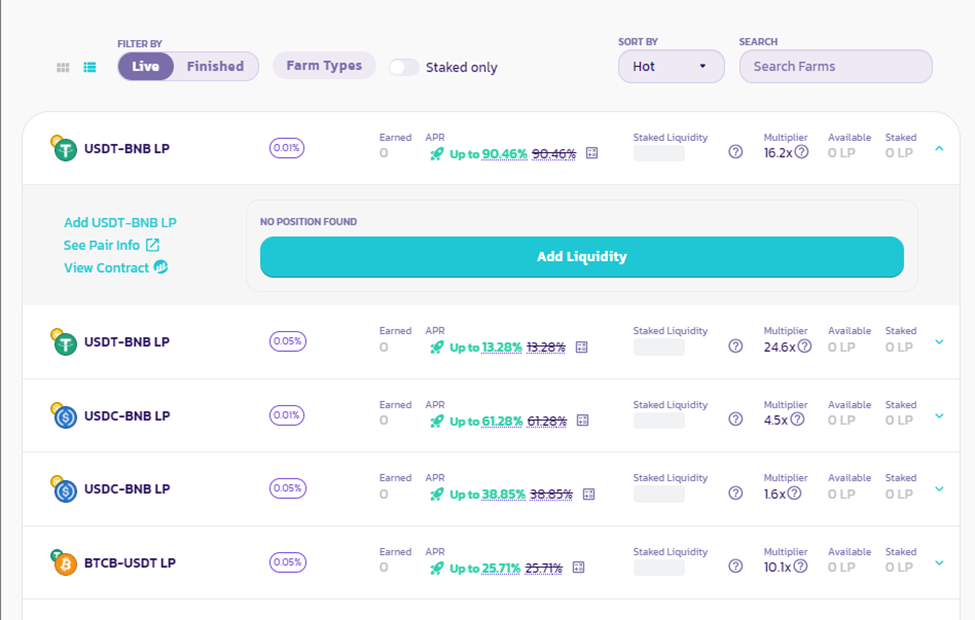Click help icon next to 16.2x multiplier
The image size is (975, 620).
coord(802,152)
